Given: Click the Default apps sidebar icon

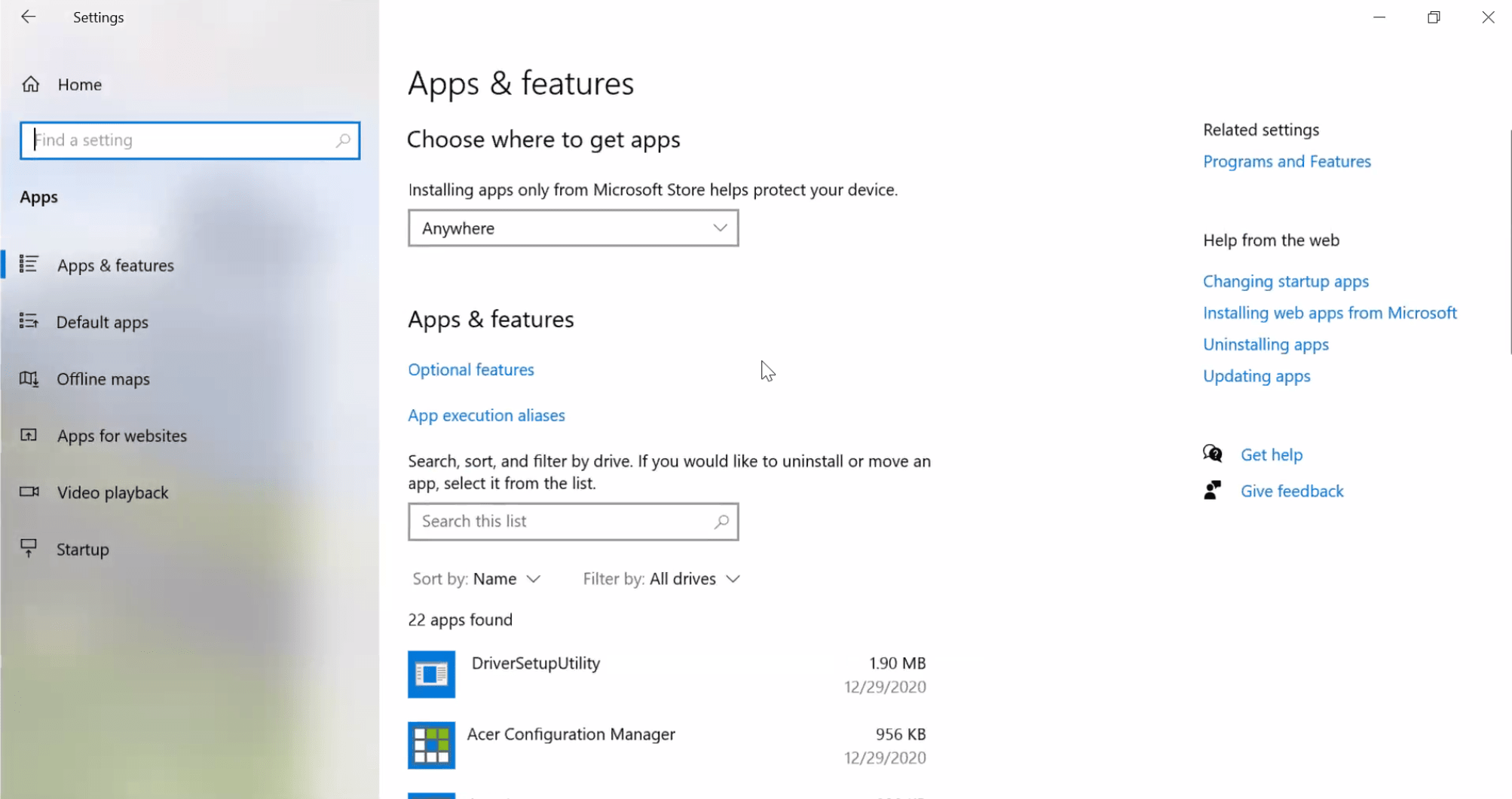Looking at the screenshot, I should (29, 321).
